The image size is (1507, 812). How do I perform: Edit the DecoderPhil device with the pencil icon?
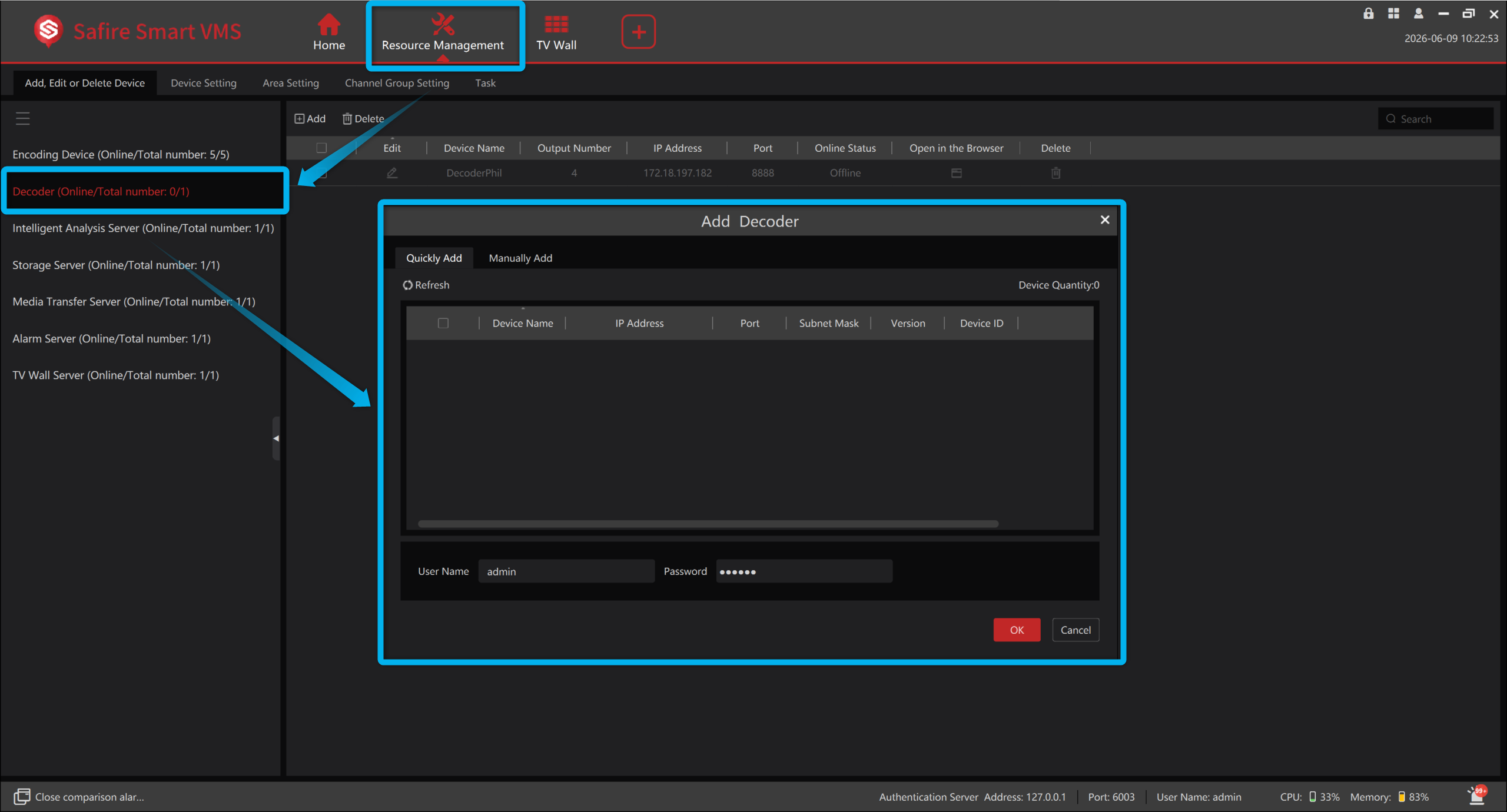(392, 173)
